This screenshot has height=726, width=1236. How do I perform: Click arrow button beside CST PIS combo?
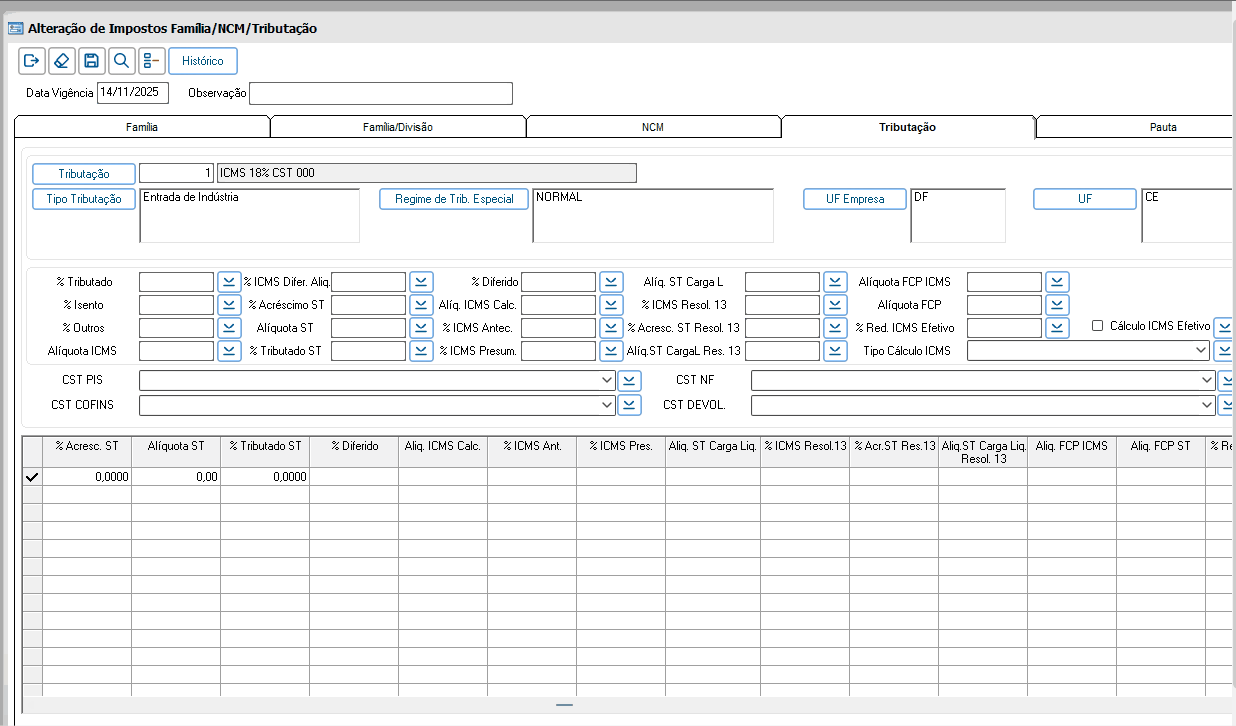pyautogui.click(x=629, y=381)
